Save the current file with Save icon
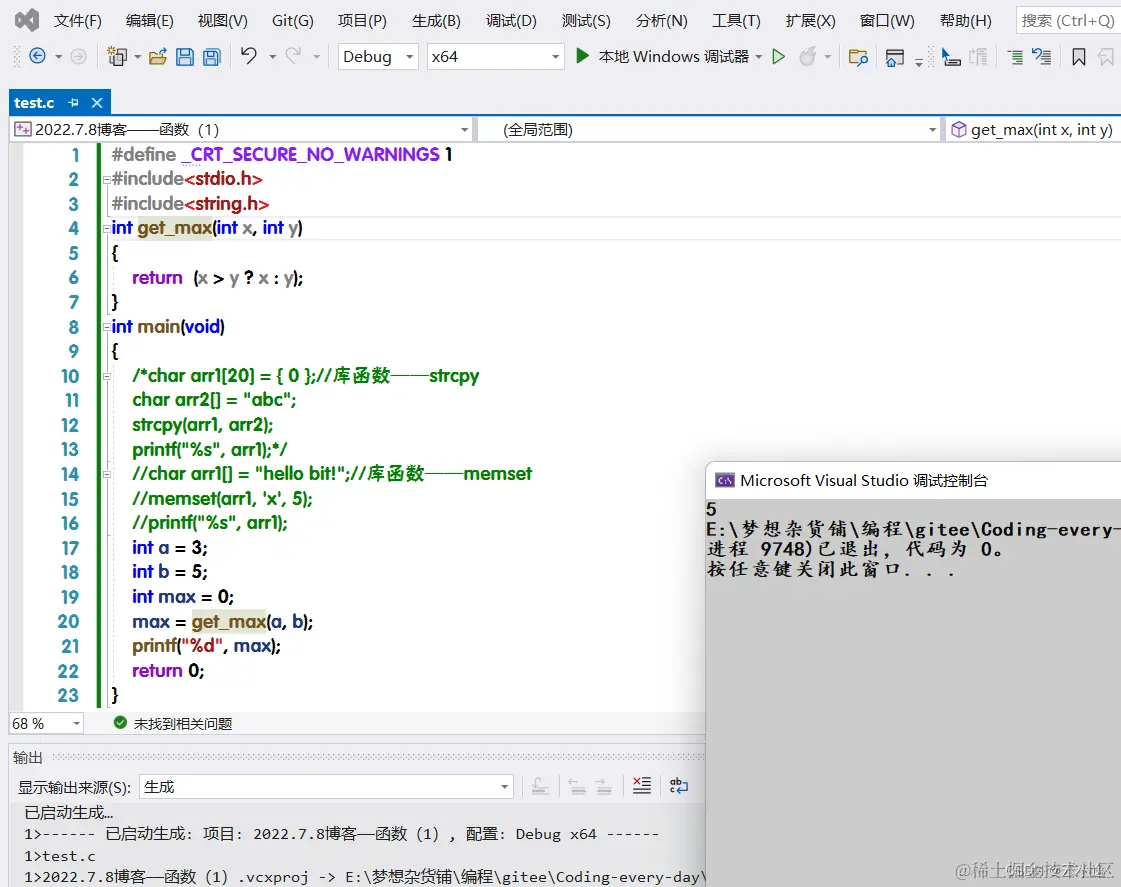The width and height of the screenshot is (1121, 887). pos(184,56)
